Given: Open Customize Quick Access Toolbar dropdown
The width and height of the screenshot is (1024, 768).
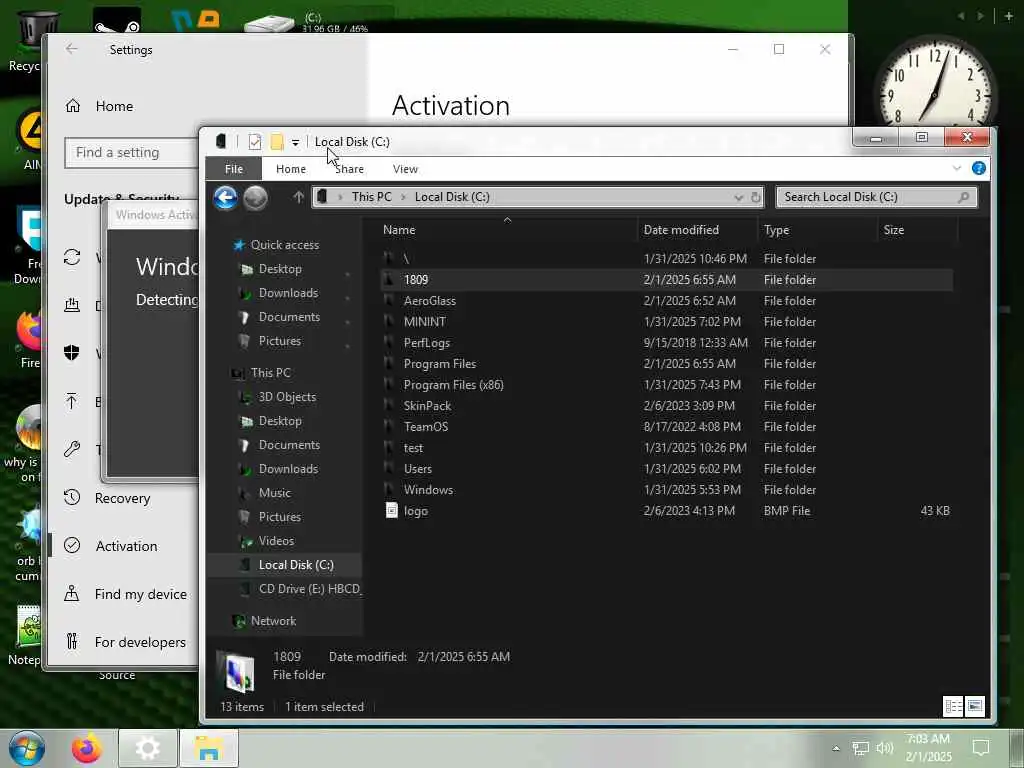Looking at the screenshot, I should click(295, 142).
